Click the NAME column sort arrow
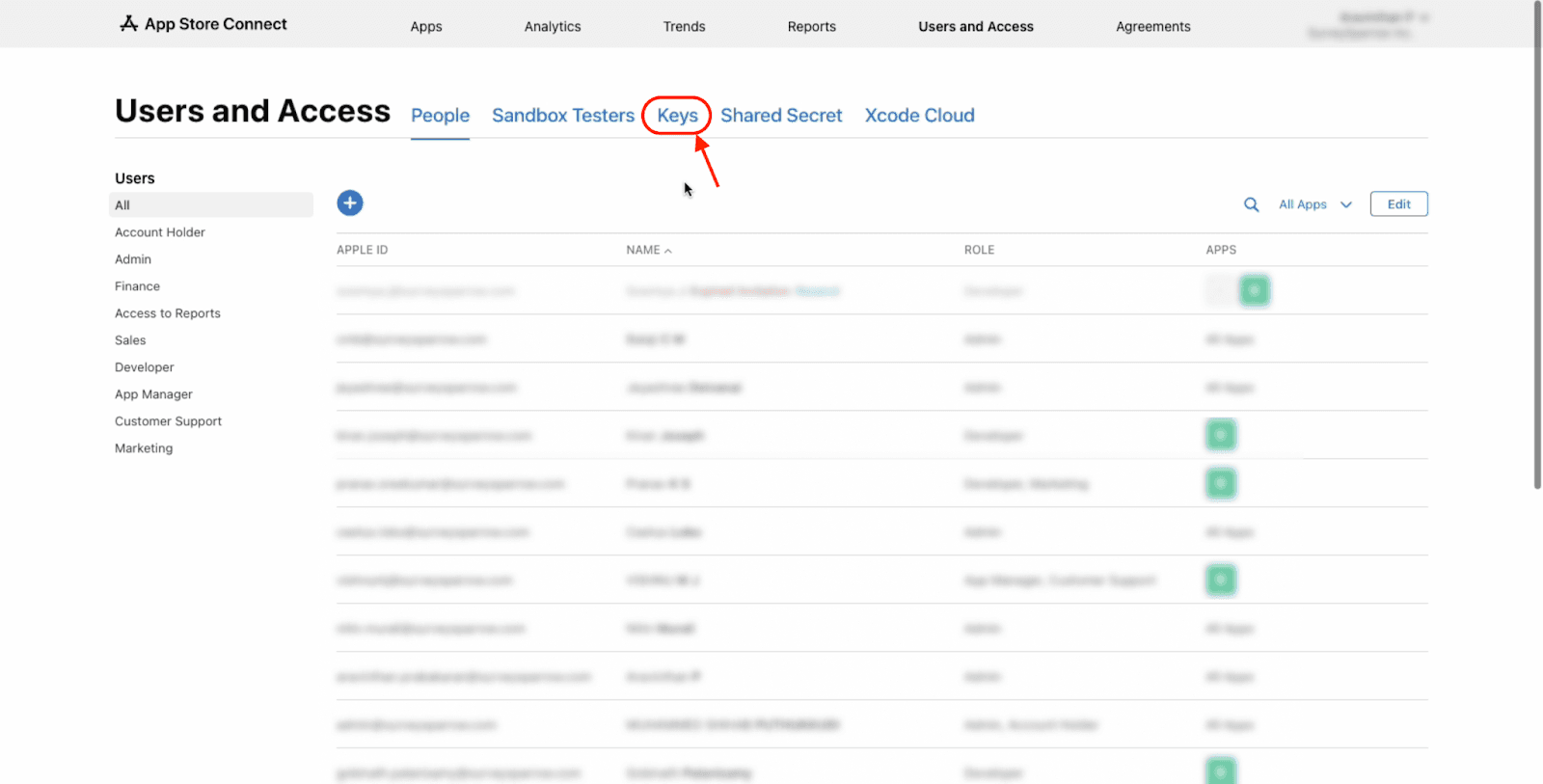The width and height of the screenshot is (1543, 784). pyautogui.click(x=668, y=251)
